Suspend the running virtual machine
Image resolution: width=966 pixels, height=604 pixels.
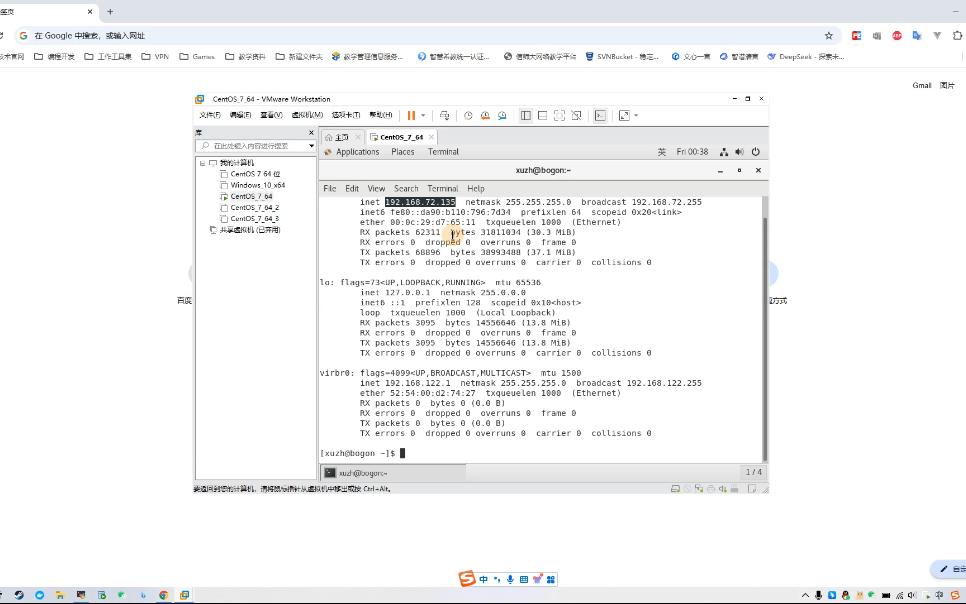tap(411, 115)
